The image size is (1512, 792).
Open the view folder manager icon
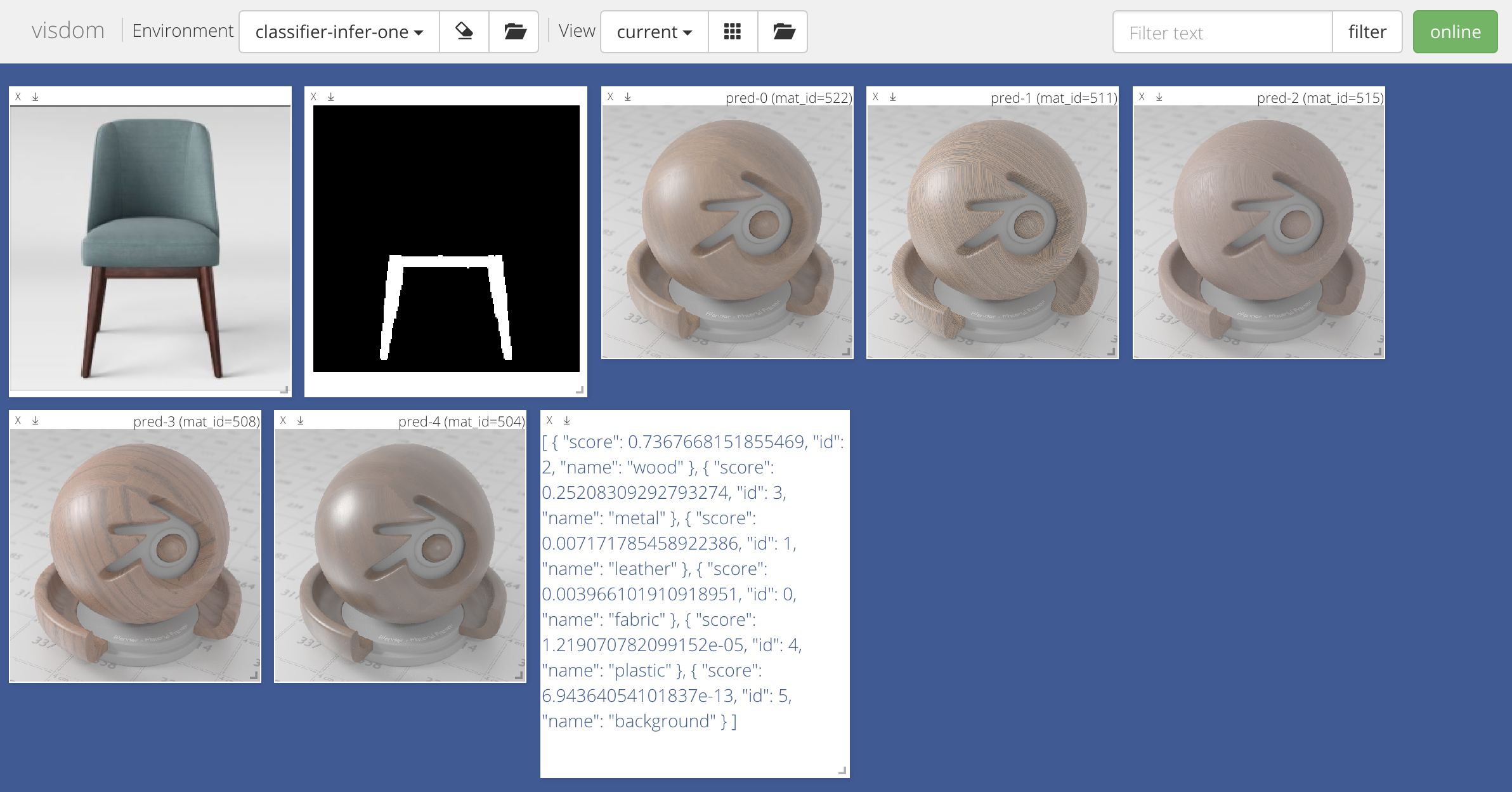tap(783, 32)
